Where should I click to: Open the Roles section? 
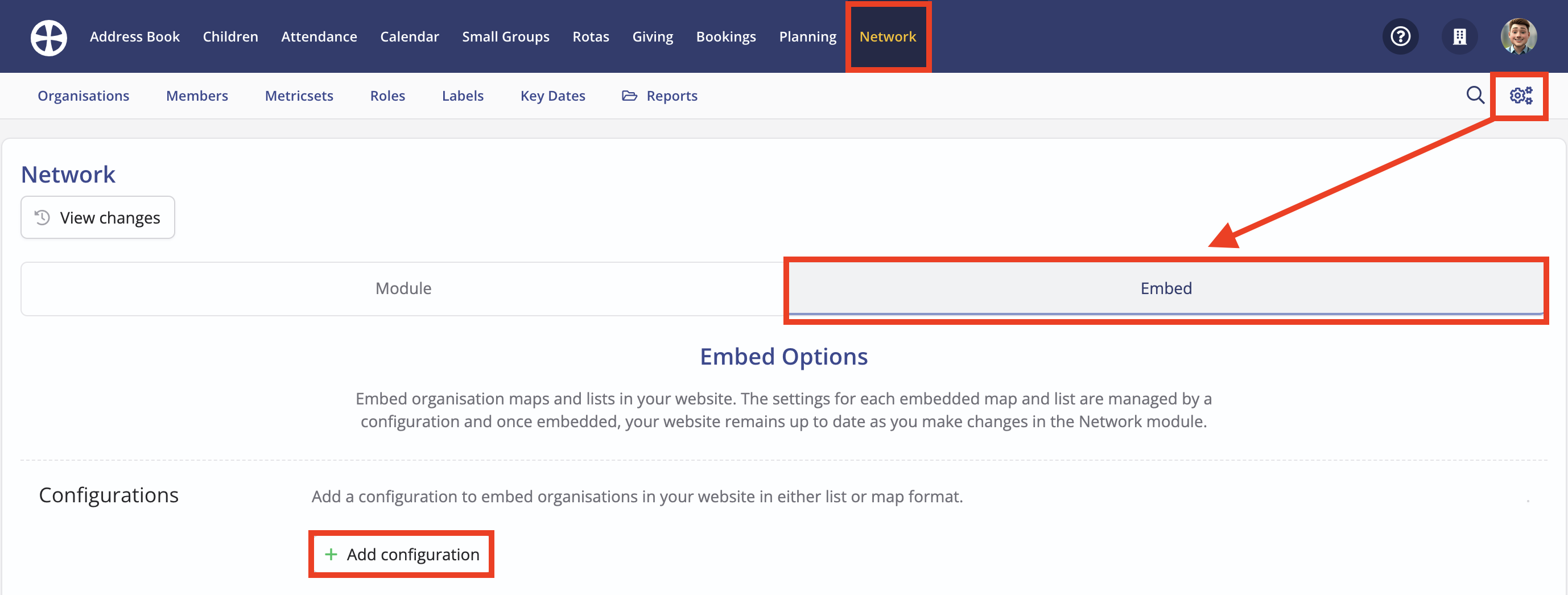[388, 96]
